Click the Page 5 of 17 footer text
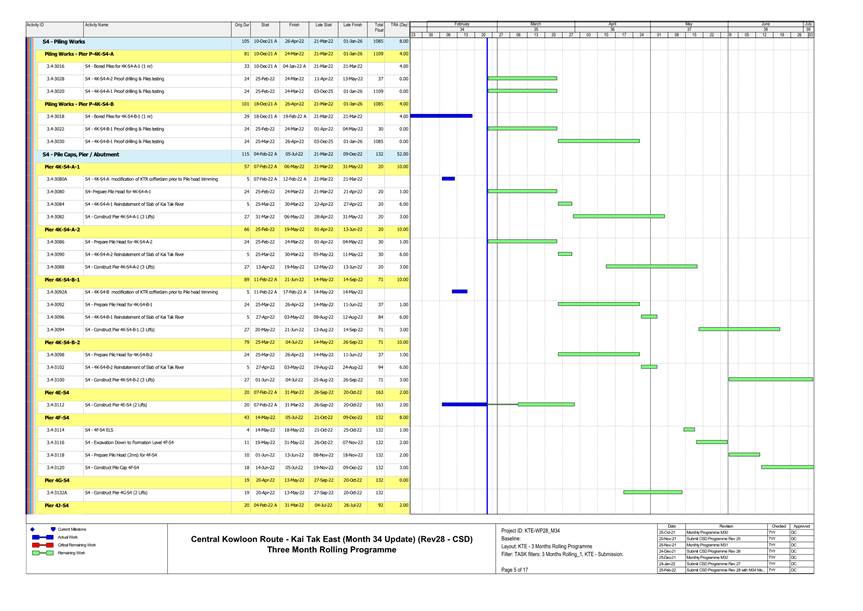This screenshot has height=611, width=863. 514,569
